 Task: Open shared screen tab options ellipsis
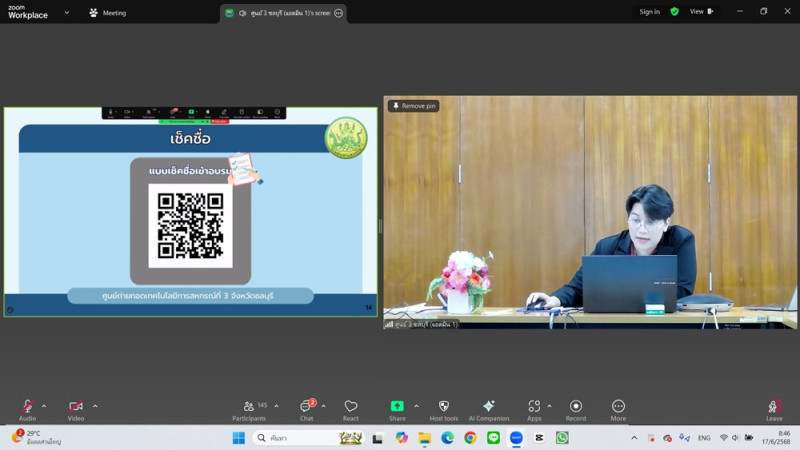tap(339, 13)
